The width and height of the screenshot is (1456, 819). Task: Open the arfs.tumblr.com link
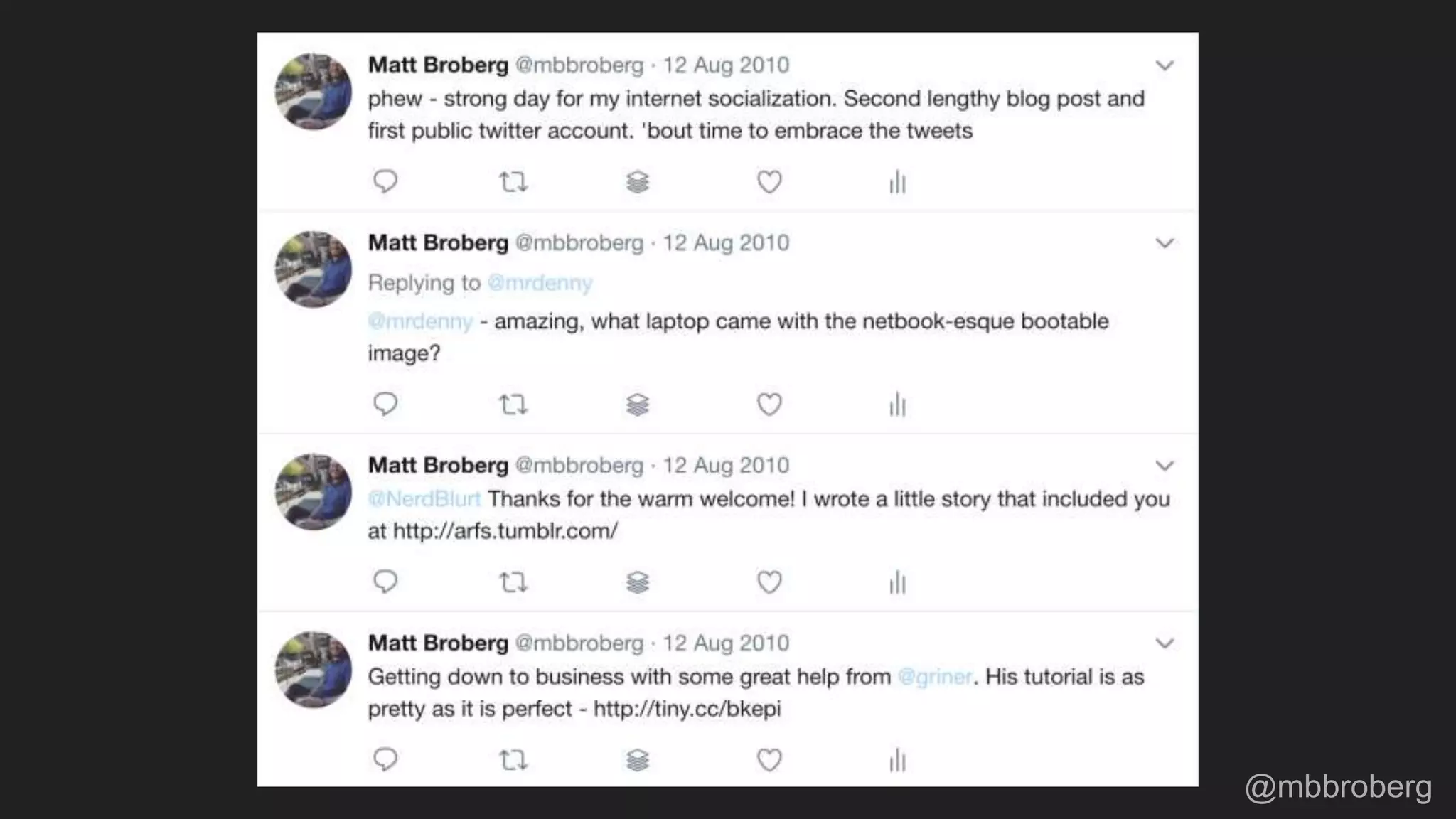(x=505, y=531)
